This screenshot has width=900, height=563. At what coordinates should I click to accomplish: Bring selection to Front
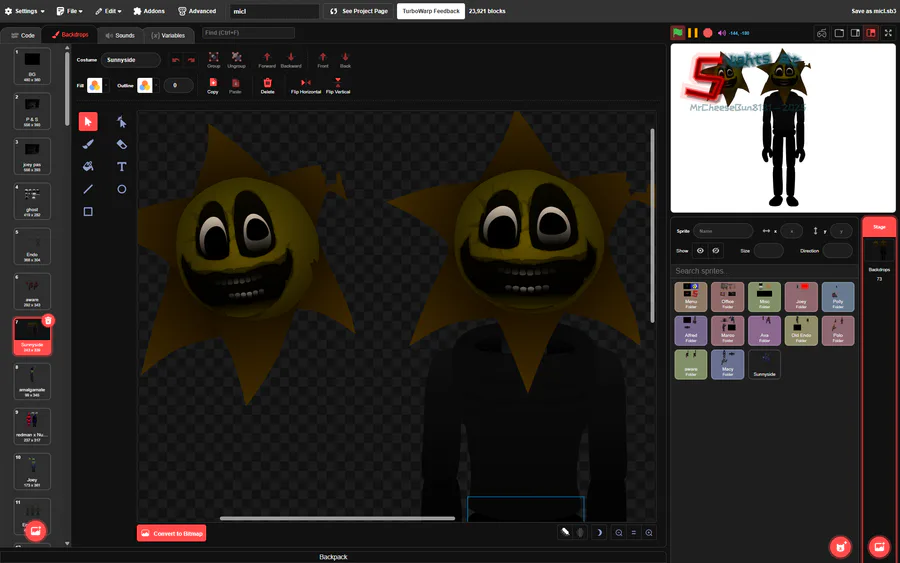[323, 60]
